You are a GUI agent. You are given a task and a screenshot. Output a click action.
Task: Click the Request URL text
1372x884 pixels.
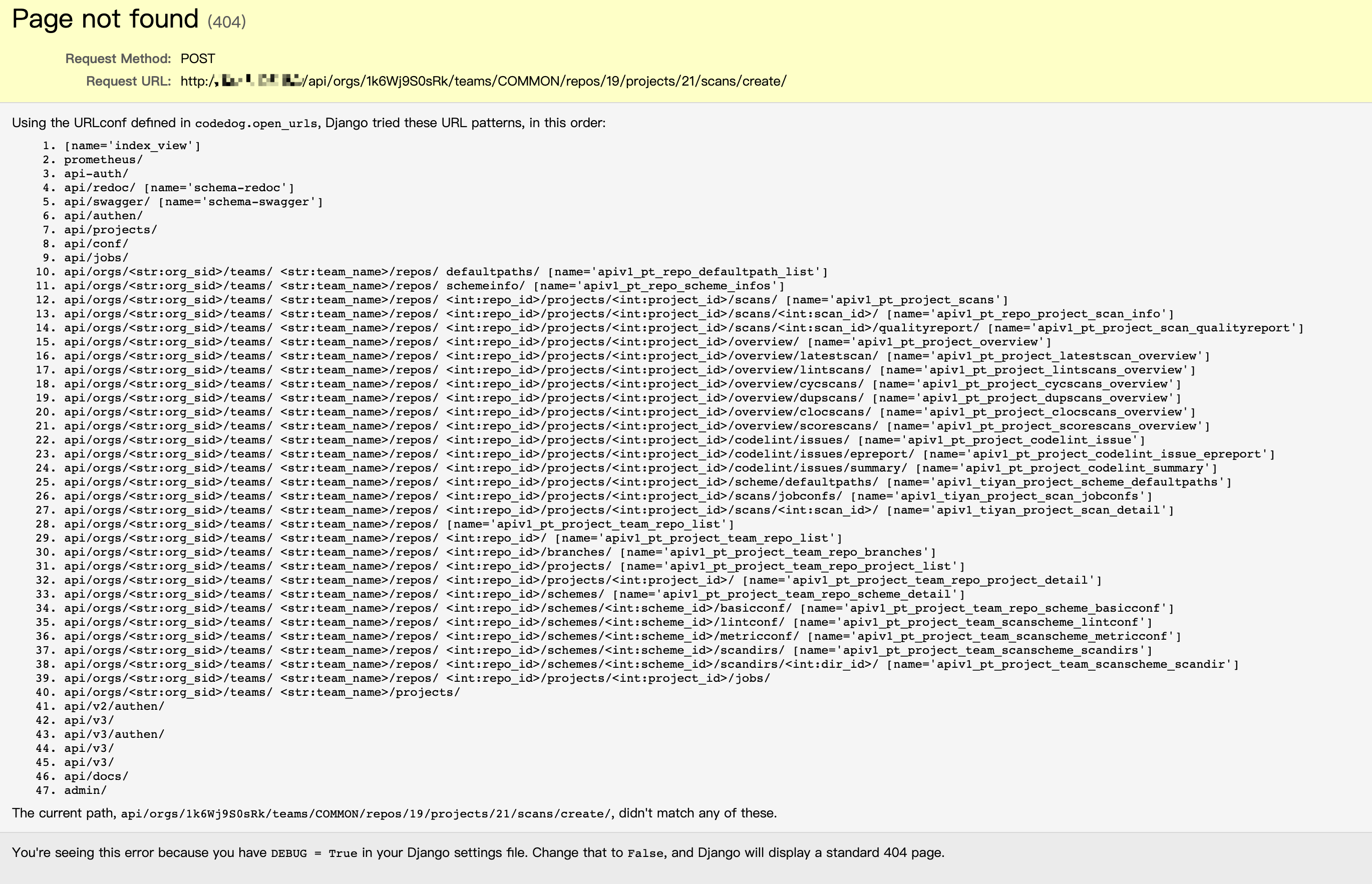(483, 82)
